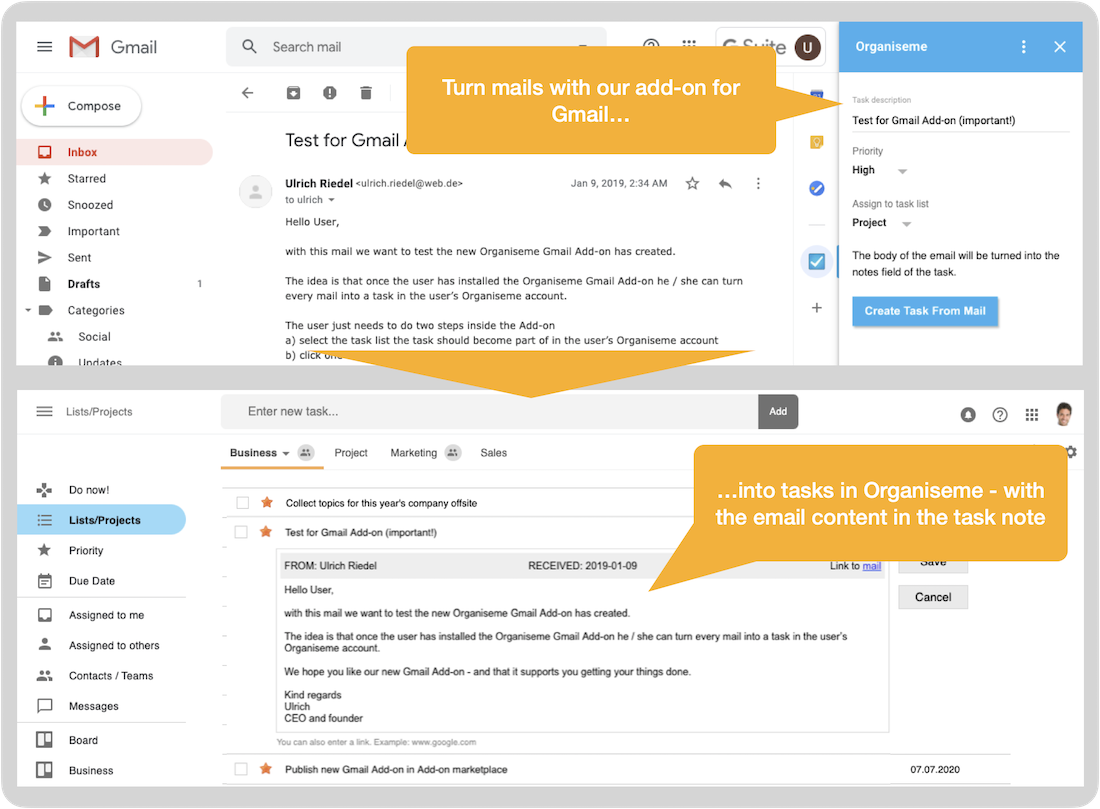This screenshot has height=809, width=1100.
Task: Report the email as spam
Action: tap(329, 92)
